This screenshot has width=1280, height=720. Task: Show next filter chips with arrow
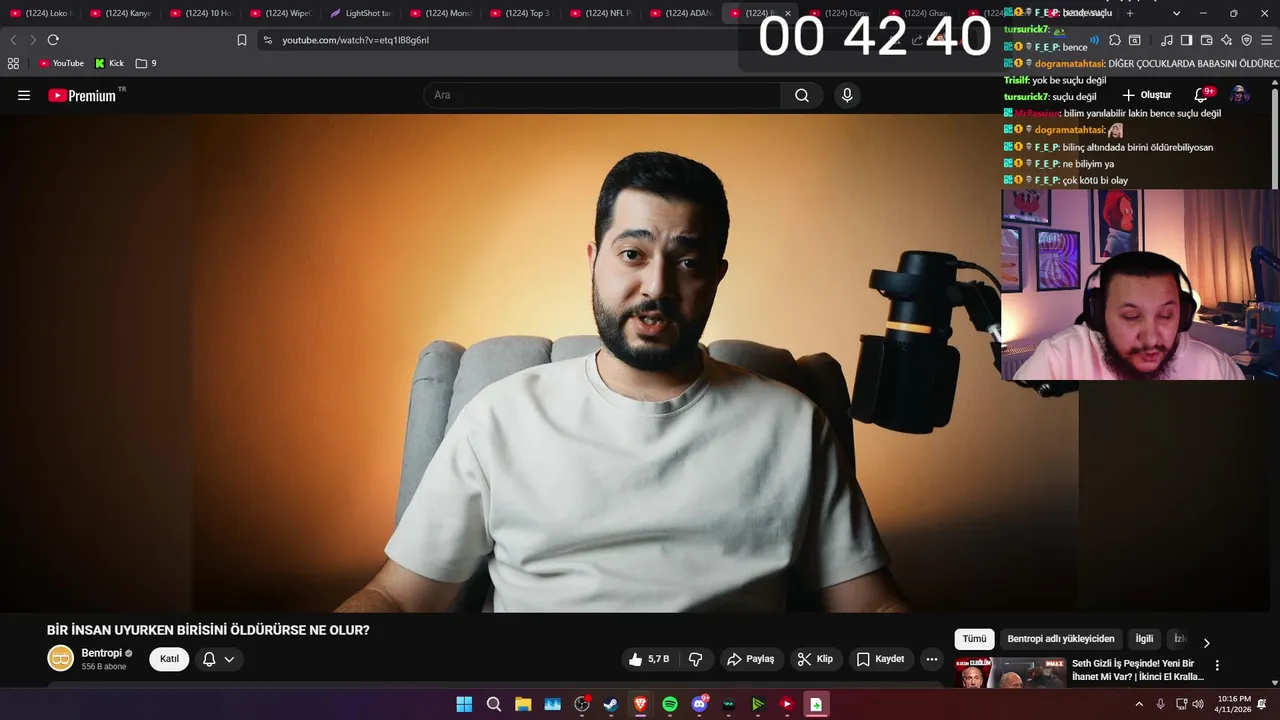click(x=1206, y=643)
